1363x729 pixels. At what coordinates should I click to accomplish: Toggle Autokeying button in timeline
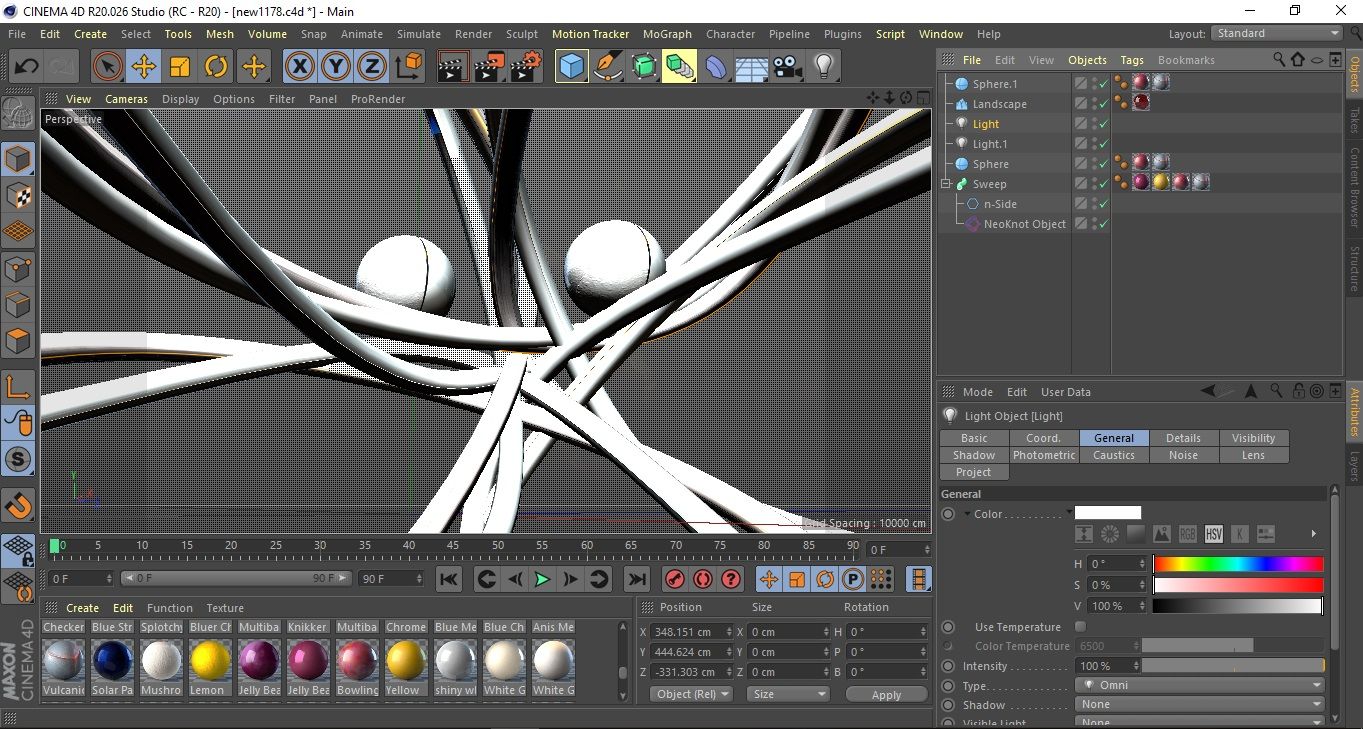(x=703, y=579)
